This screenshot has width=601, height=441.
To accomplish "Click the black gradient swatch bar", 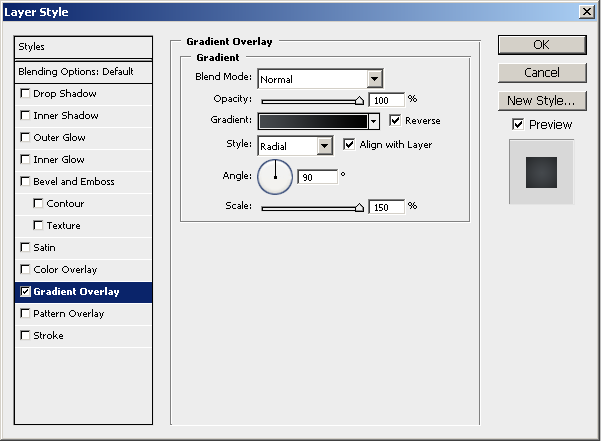I will click(x=312, y=121).
